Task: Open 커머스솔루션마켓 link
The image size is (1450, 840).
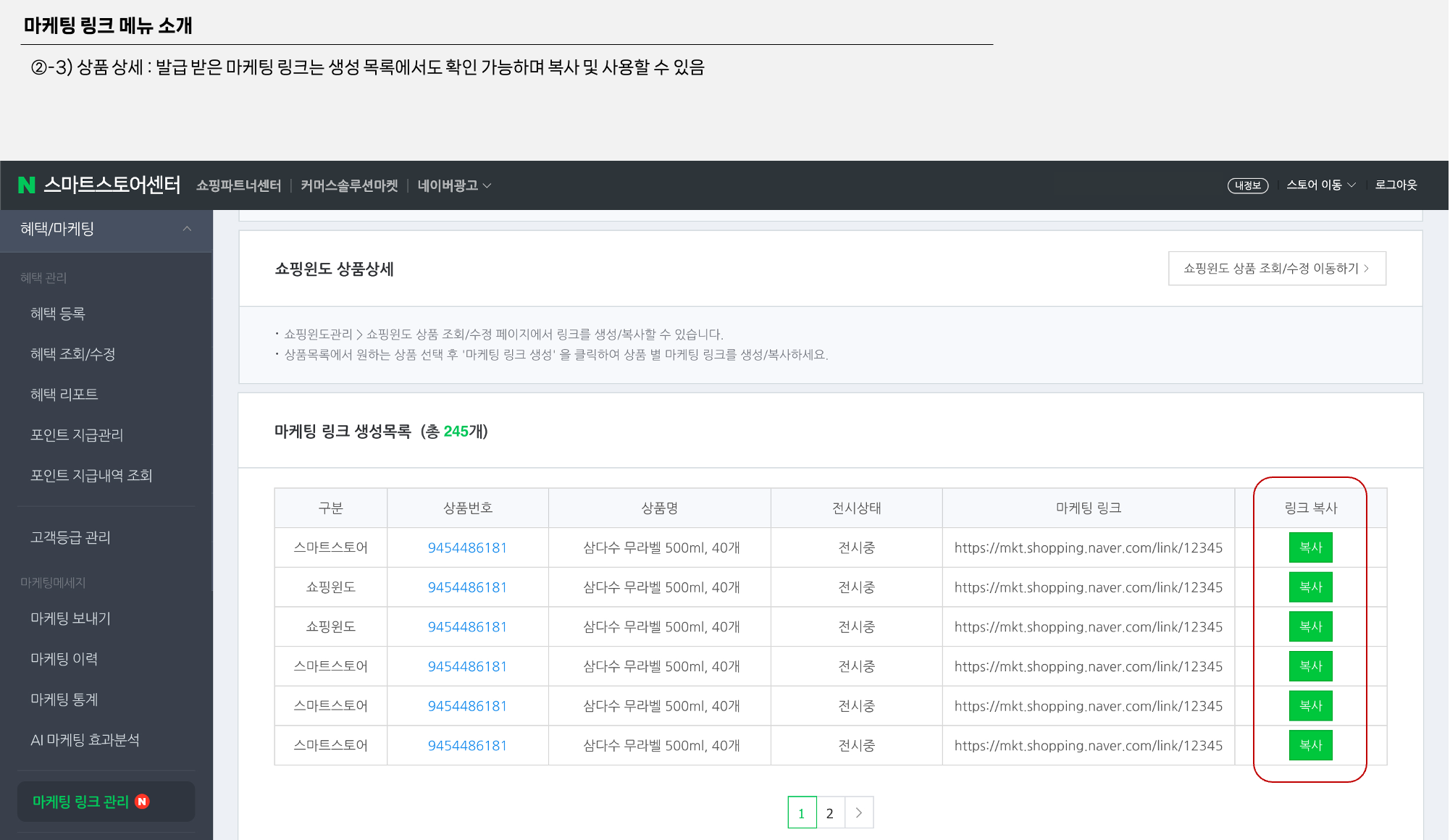Action: (349, 185)
